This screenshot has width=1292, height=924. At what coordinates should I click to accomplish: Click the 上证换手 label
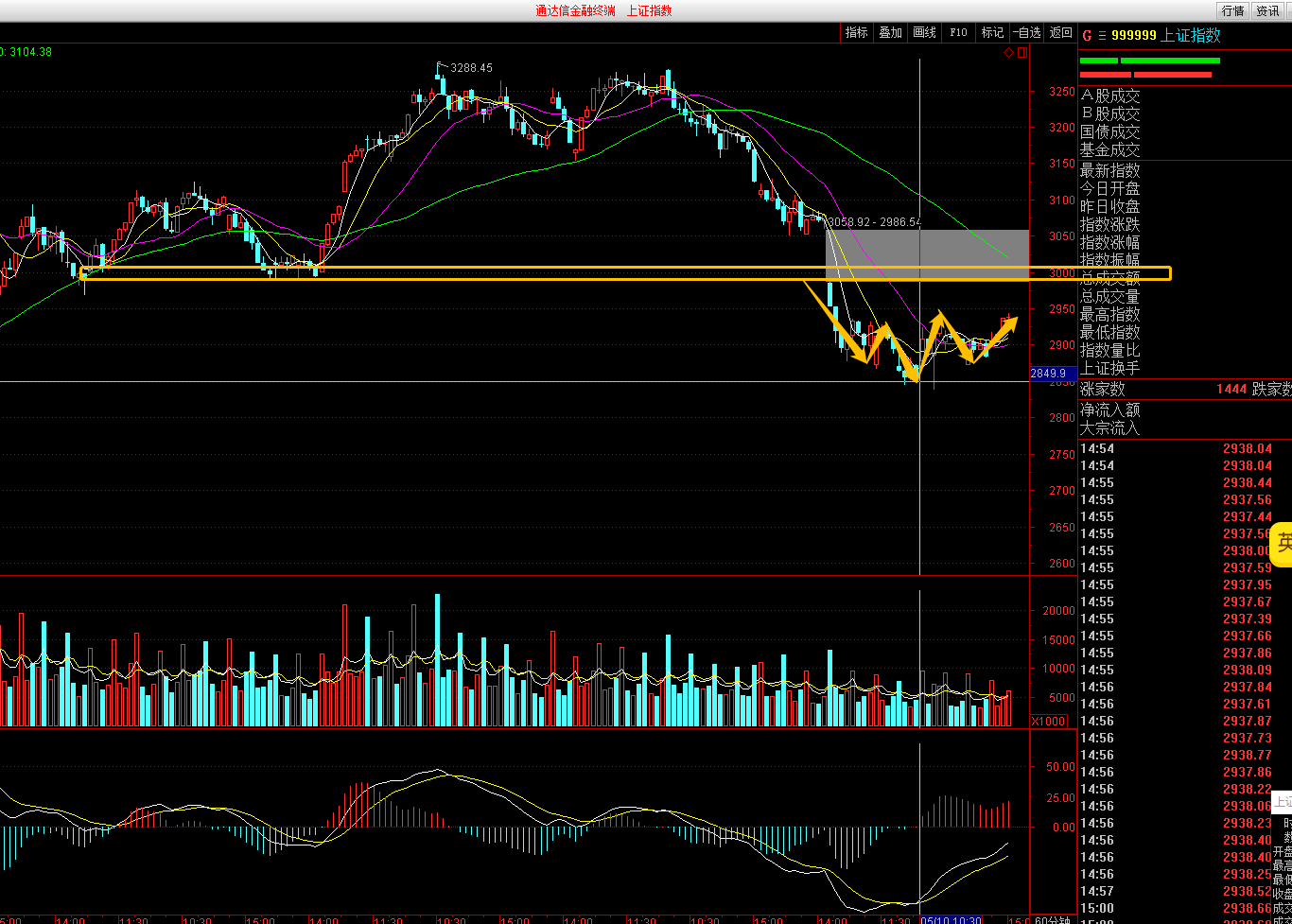tap(1110, 368)
